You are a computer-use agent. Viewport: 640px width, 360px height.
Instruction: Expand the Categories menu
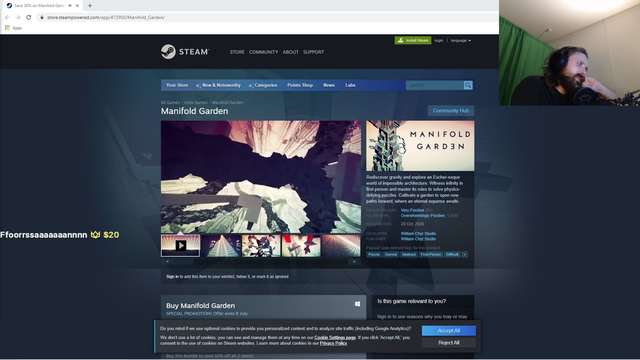pyautogui.click(x=263, y=85)
